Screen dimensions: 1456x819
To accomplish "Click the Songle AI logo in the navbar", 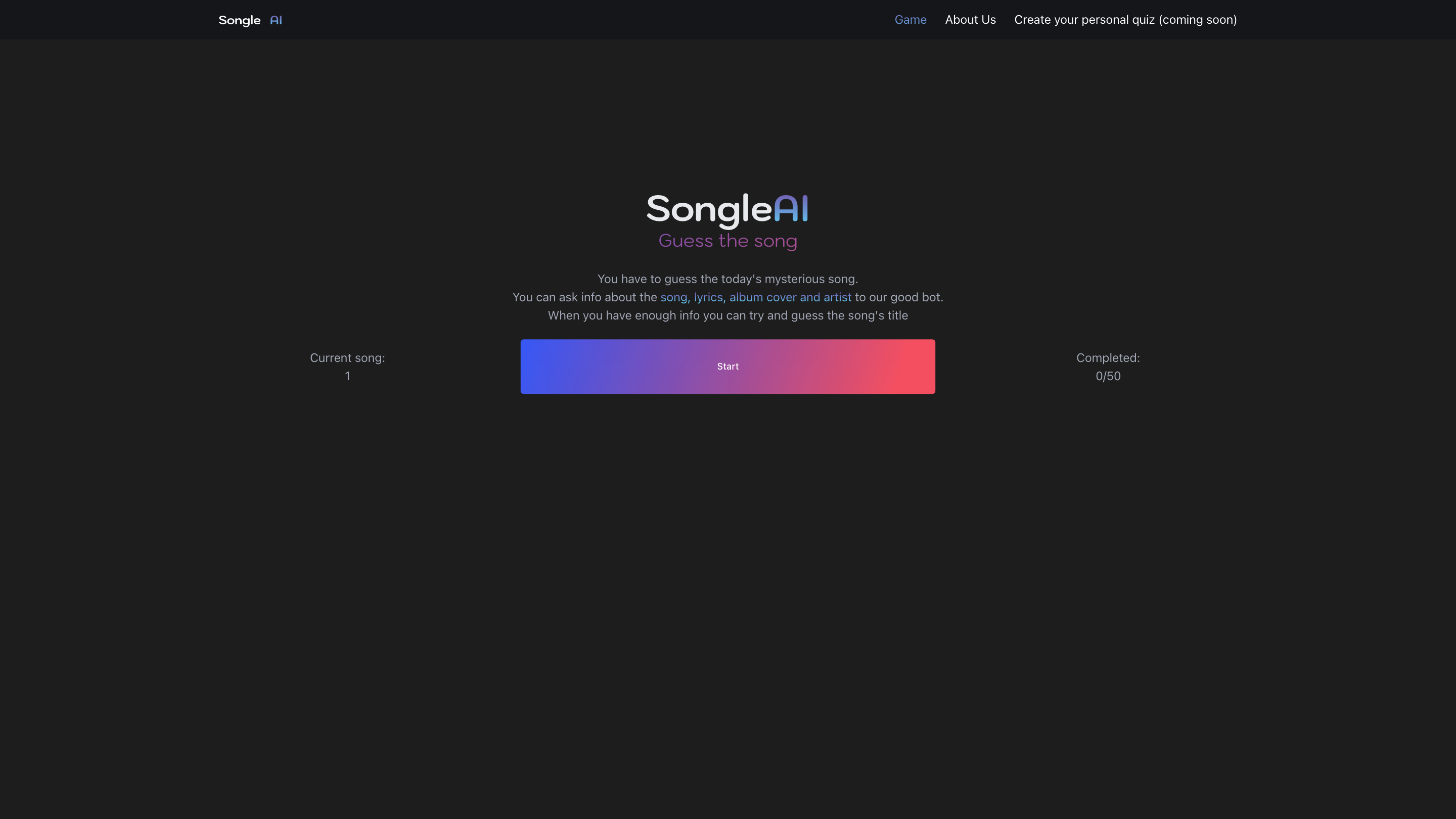I will coord(250,20).
